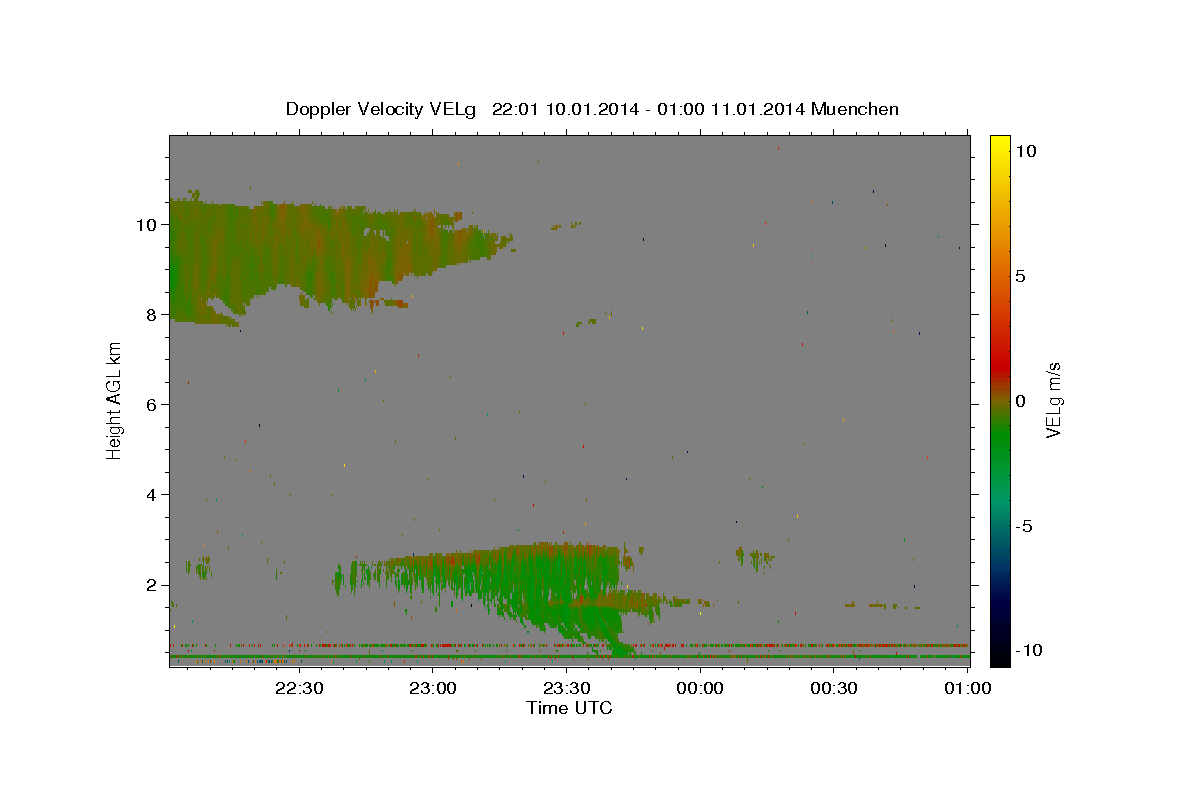Click the "Time UTC" axis label
The height and width of the screenshot is (800, 1200).
[569, 708]
